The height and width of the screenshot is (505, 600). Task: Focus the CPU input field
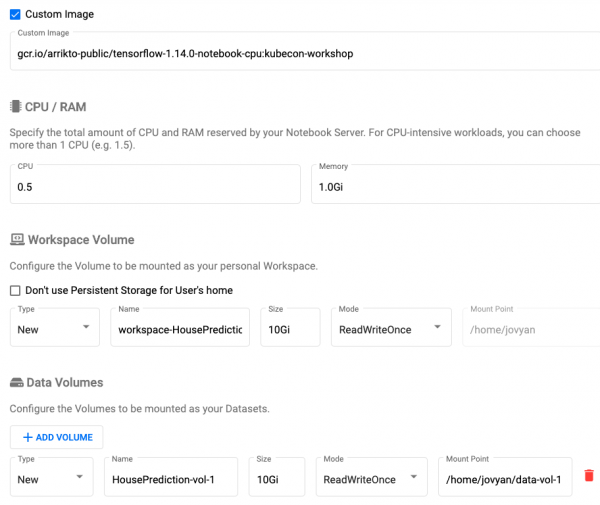coord(155,187)
